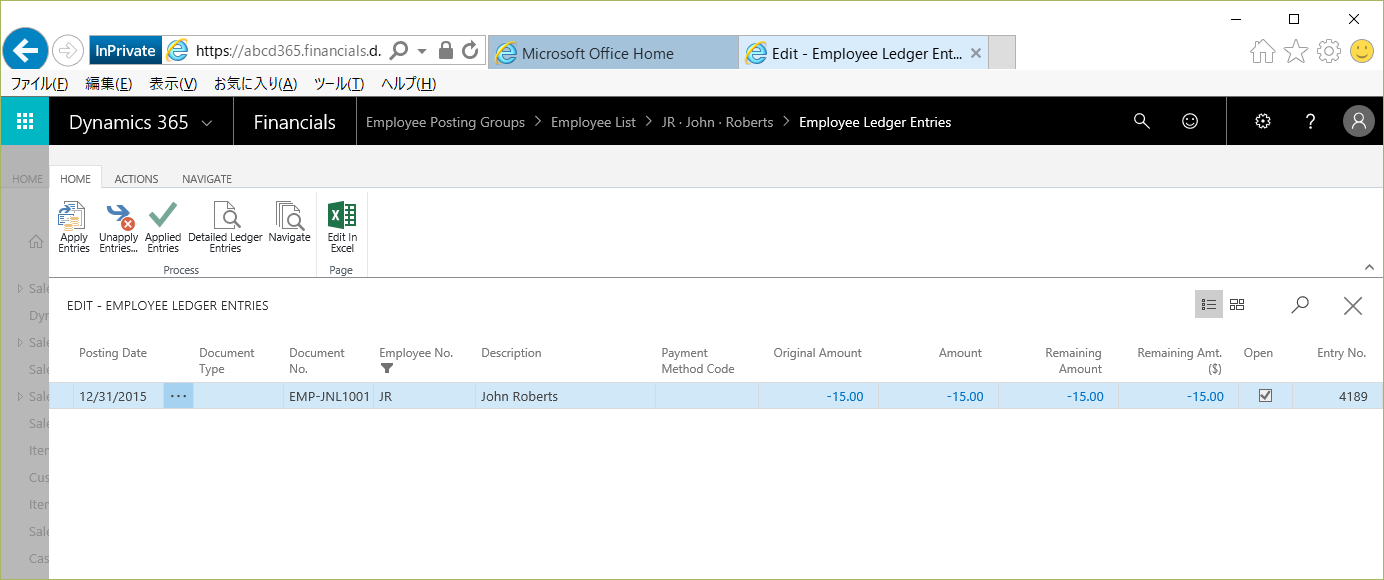Close the Employee Ledger Entries page
Image resolution: width=1384 pixels, height=580 pixels.
(x=1353, y=306)
